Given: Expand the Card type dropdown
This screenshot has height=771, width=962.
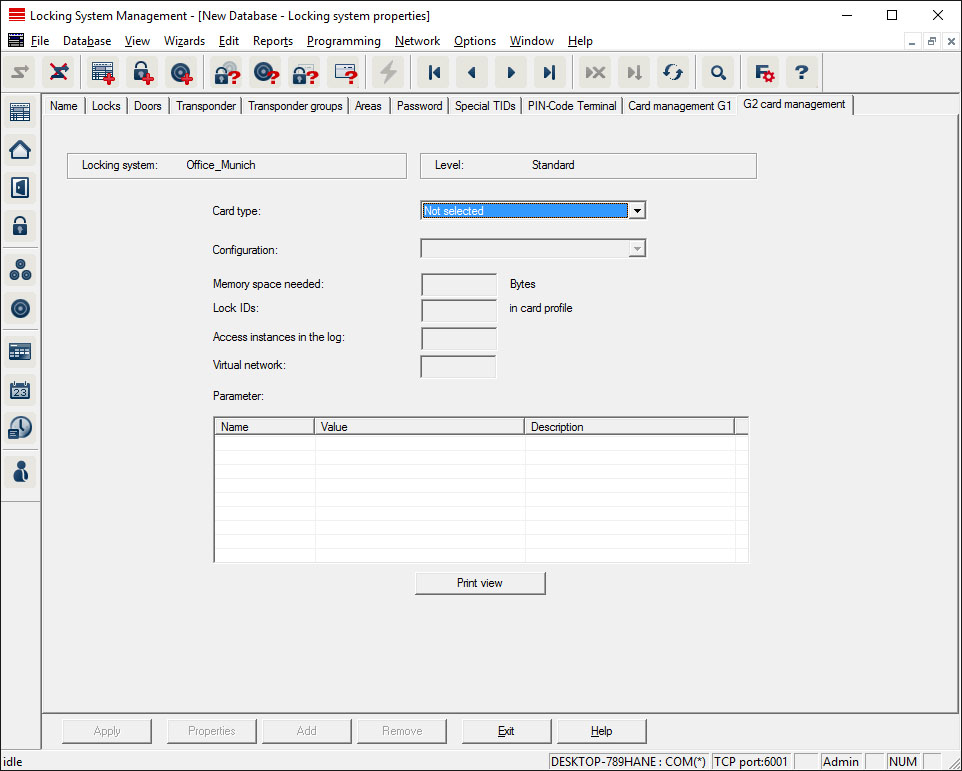Looking at the screenshot, I should click(x=637, y=211).
